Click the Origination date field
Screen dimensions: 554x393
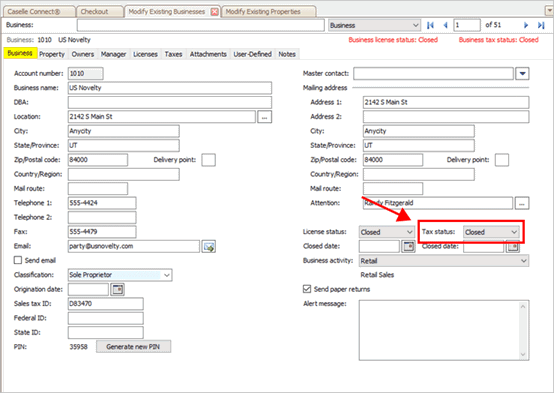point(88,289)
